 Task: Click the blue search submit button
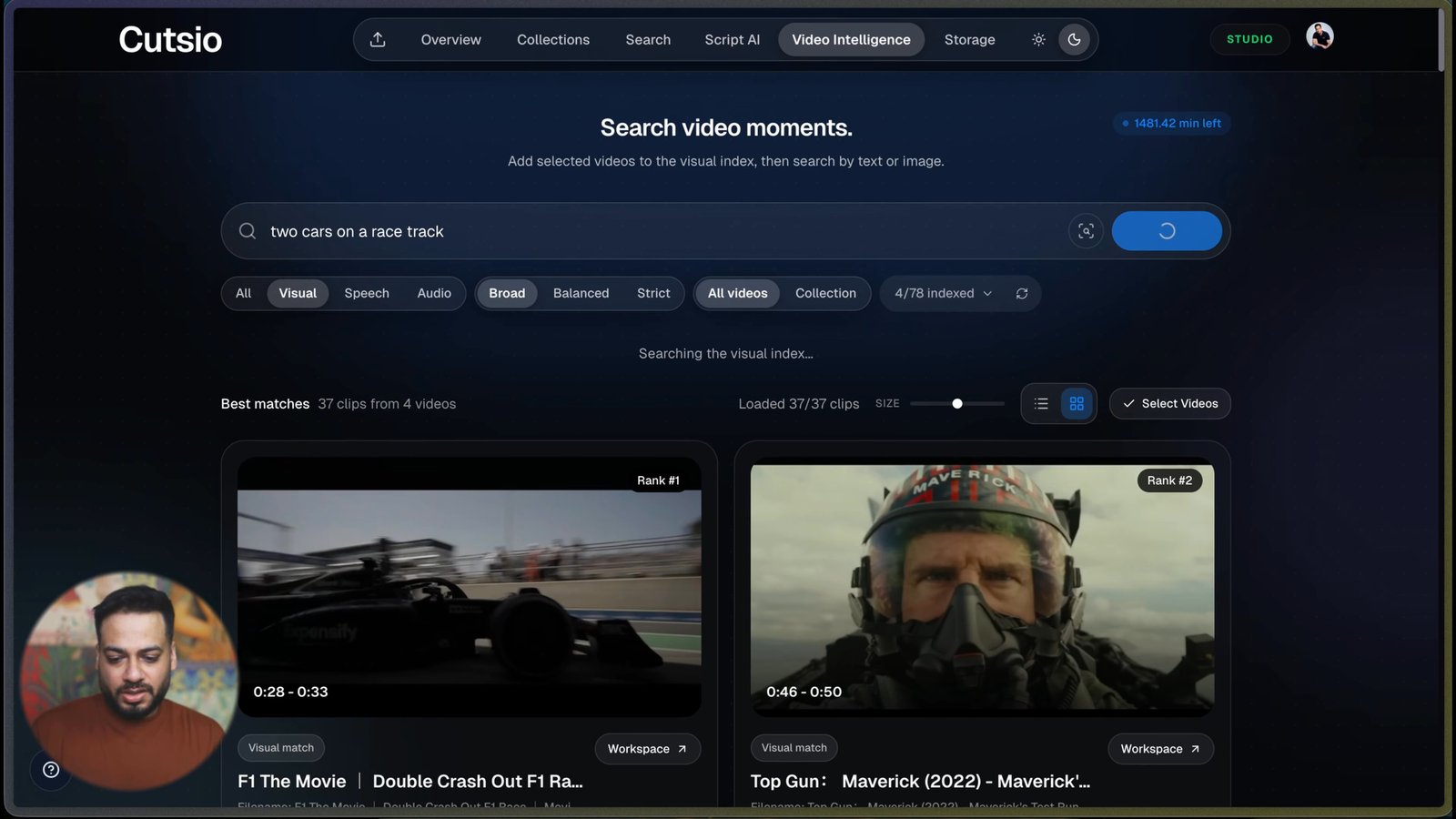[x=1167, y=231]
